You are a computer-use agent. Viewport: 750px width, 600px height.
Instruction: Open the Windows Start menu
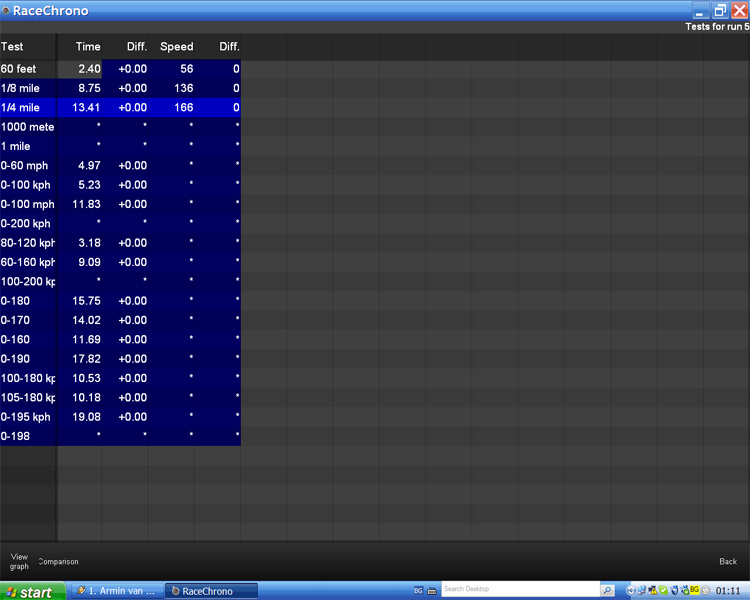point(32,591)
